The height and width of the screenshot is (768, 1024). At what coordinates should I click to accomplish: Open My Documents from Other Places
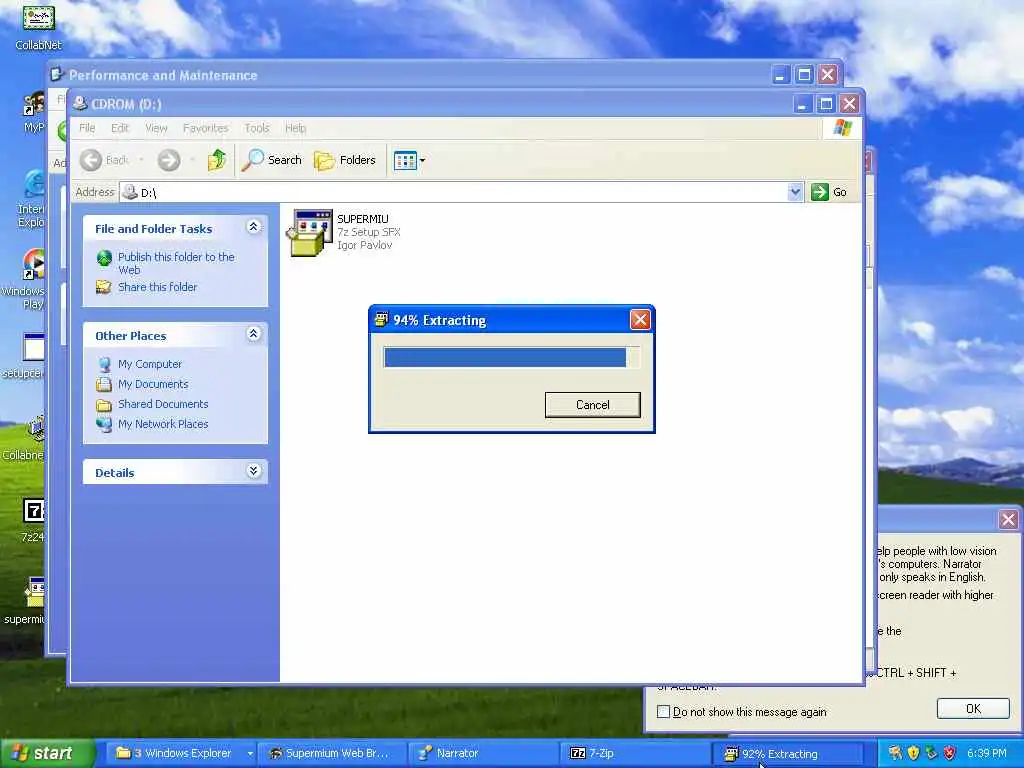(x=153, y=384)
